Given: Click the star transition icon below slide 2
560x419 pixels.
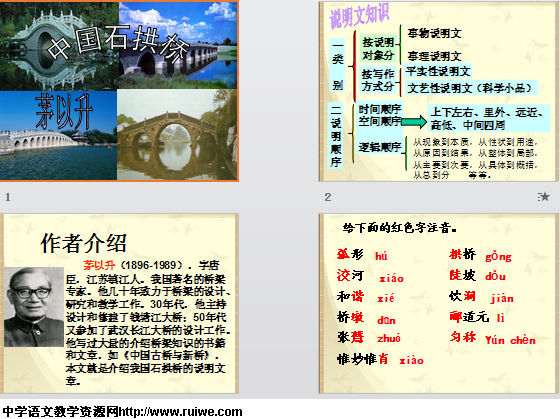Looking at the screenshot, I should [544, 197].
